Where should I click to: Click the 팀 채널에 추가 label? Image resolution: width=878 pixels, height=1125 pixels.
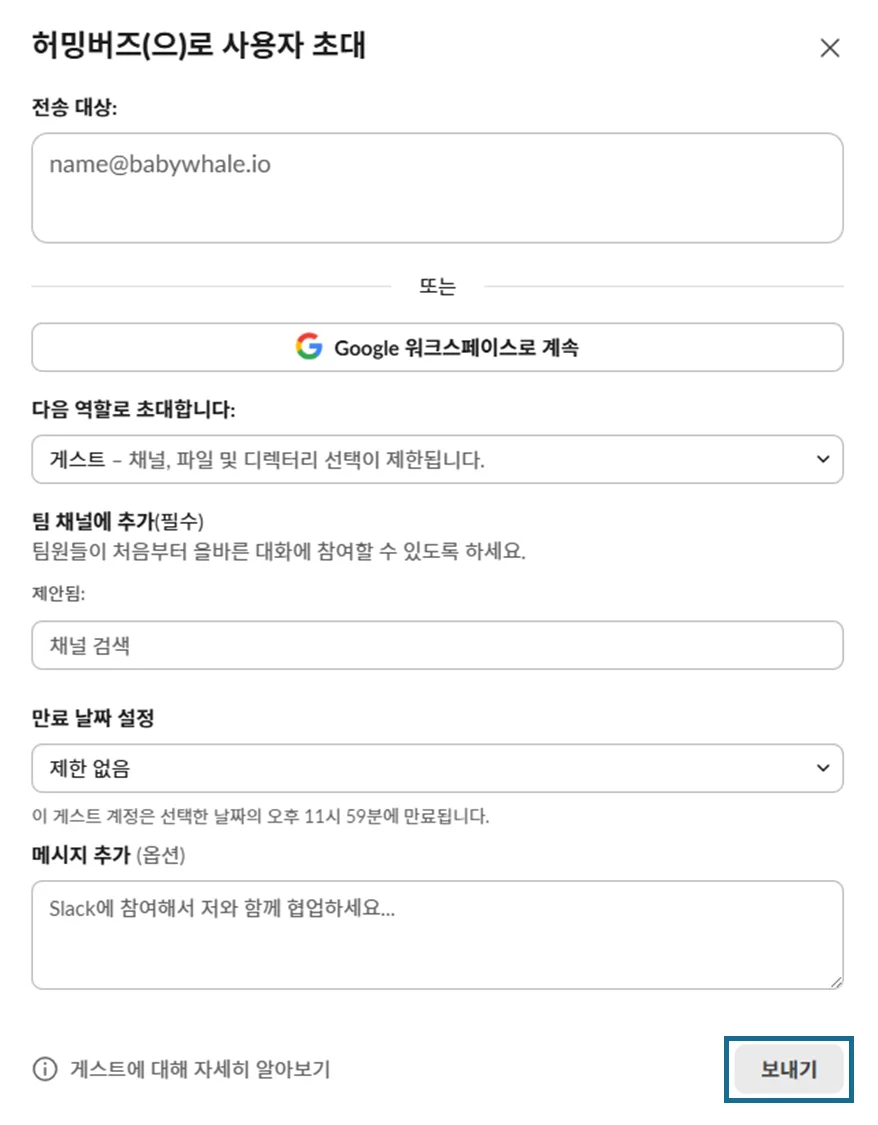[118, 521]
